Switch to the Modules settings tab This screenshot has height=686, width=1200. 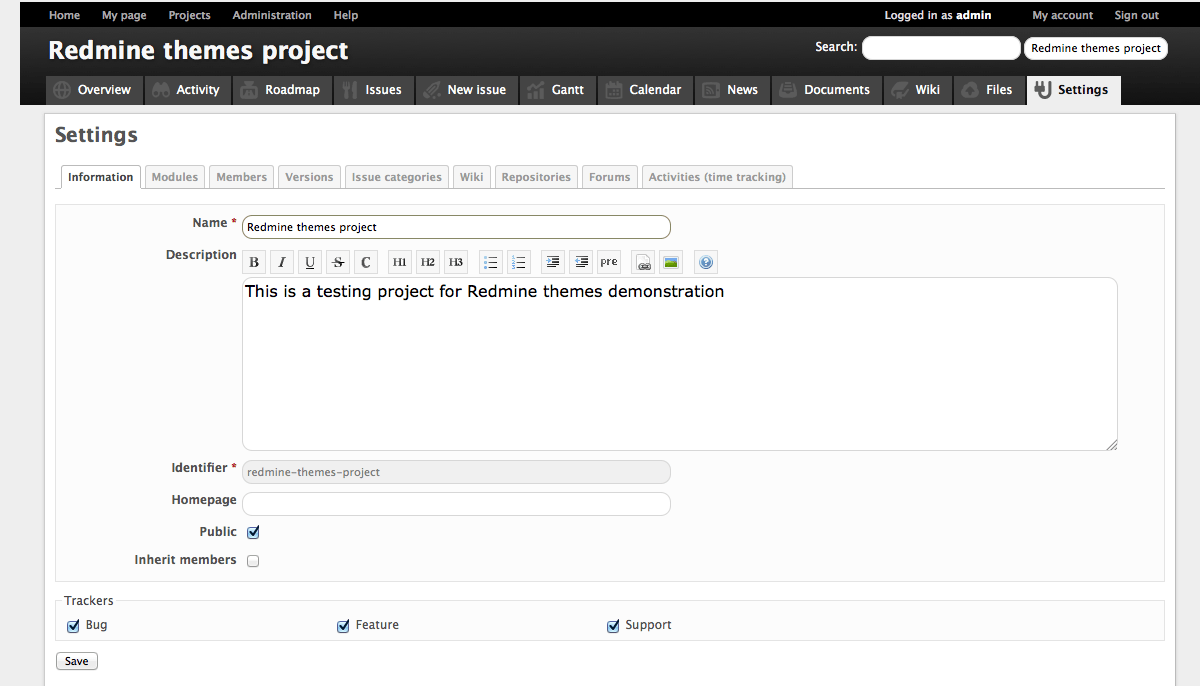point(175,177)
